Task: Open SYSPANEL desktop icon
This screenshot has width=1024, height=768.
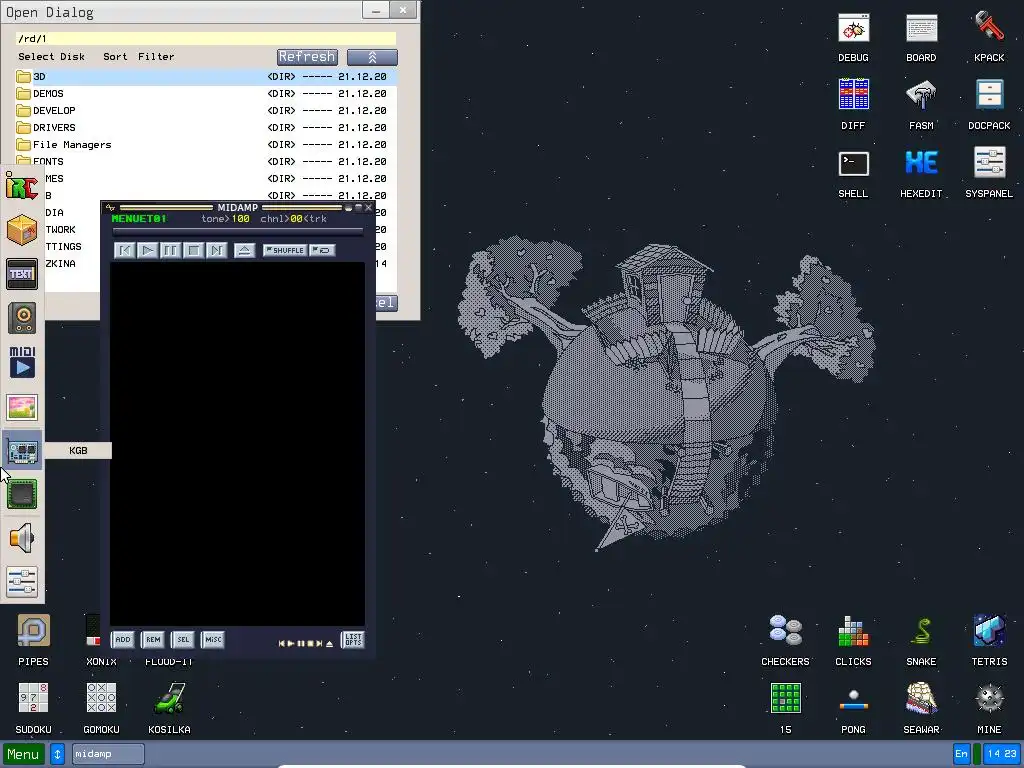Action: pos(989,173)
